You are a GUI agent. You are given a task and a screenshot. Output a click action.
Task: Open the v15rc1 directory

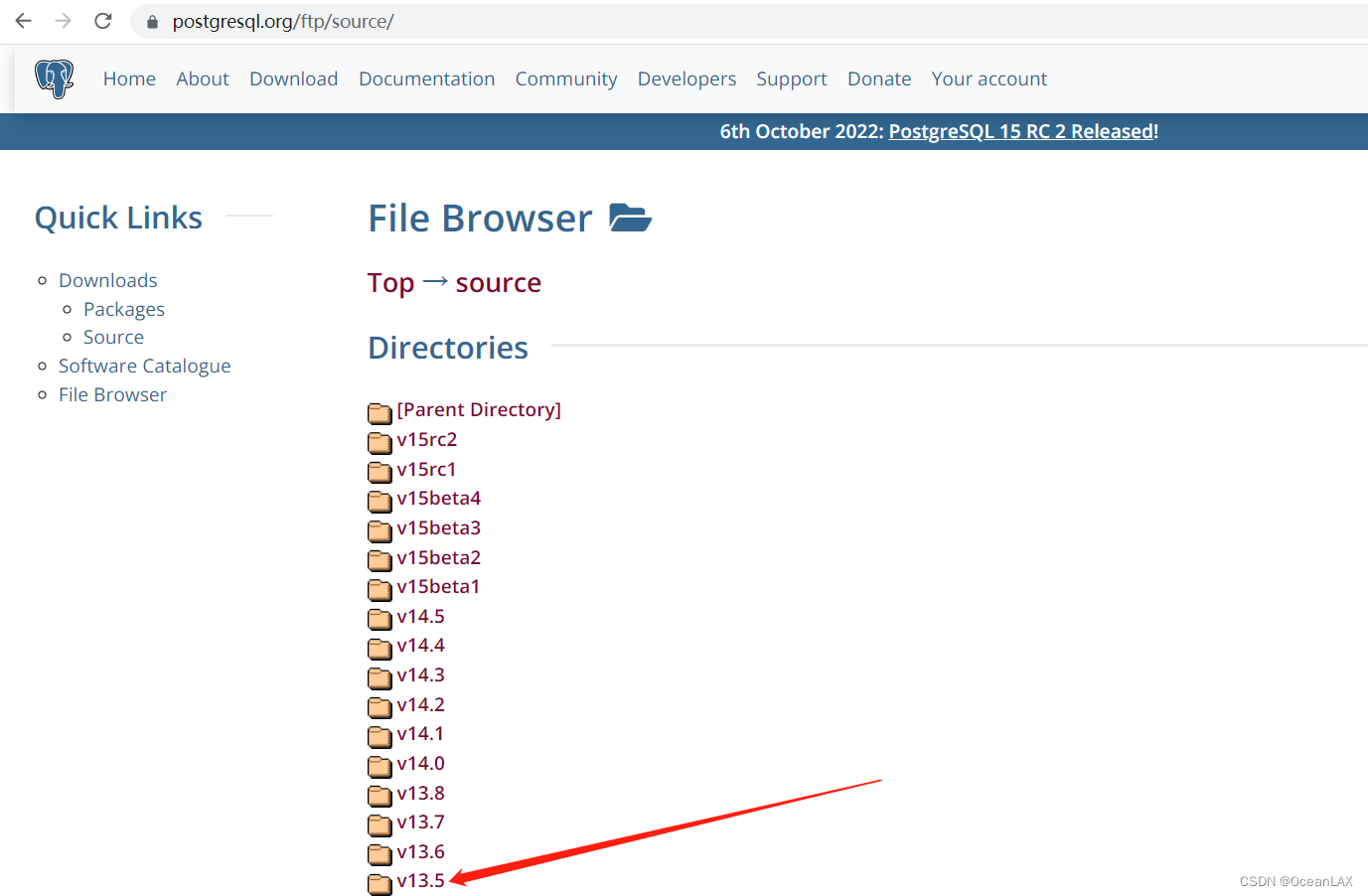(x=427, y=469)
